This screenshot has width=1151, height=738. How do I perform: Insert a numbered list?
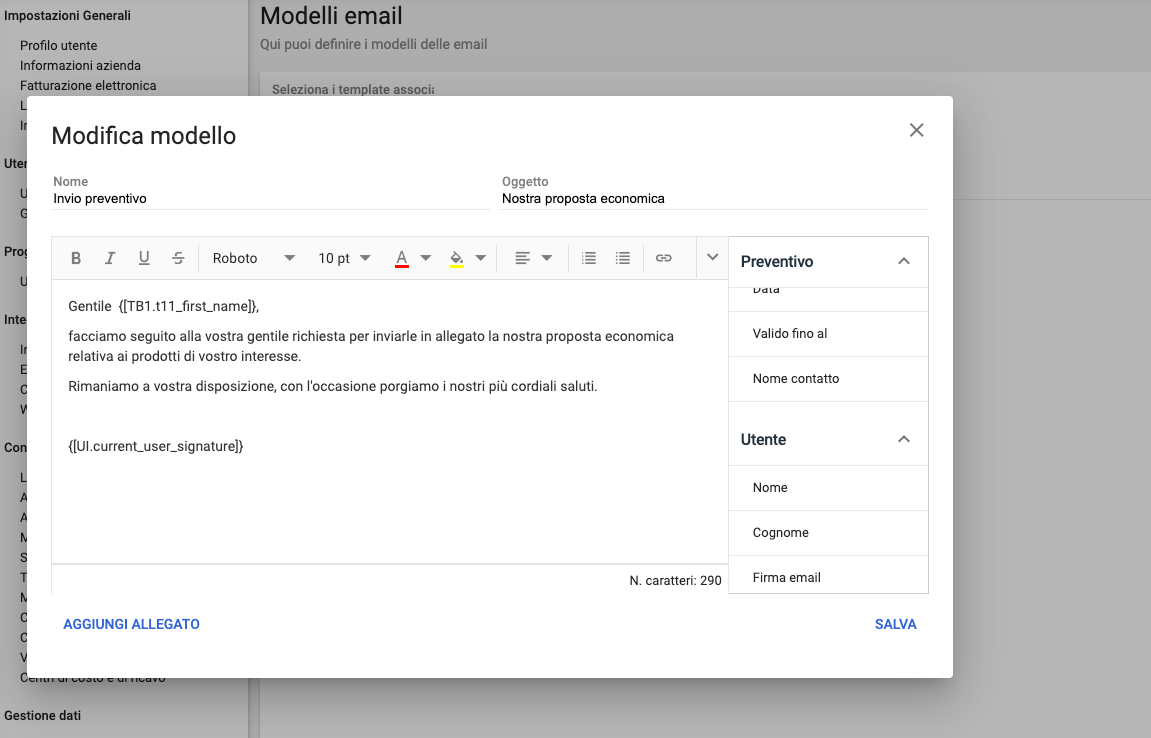click(x=589, y=258)
